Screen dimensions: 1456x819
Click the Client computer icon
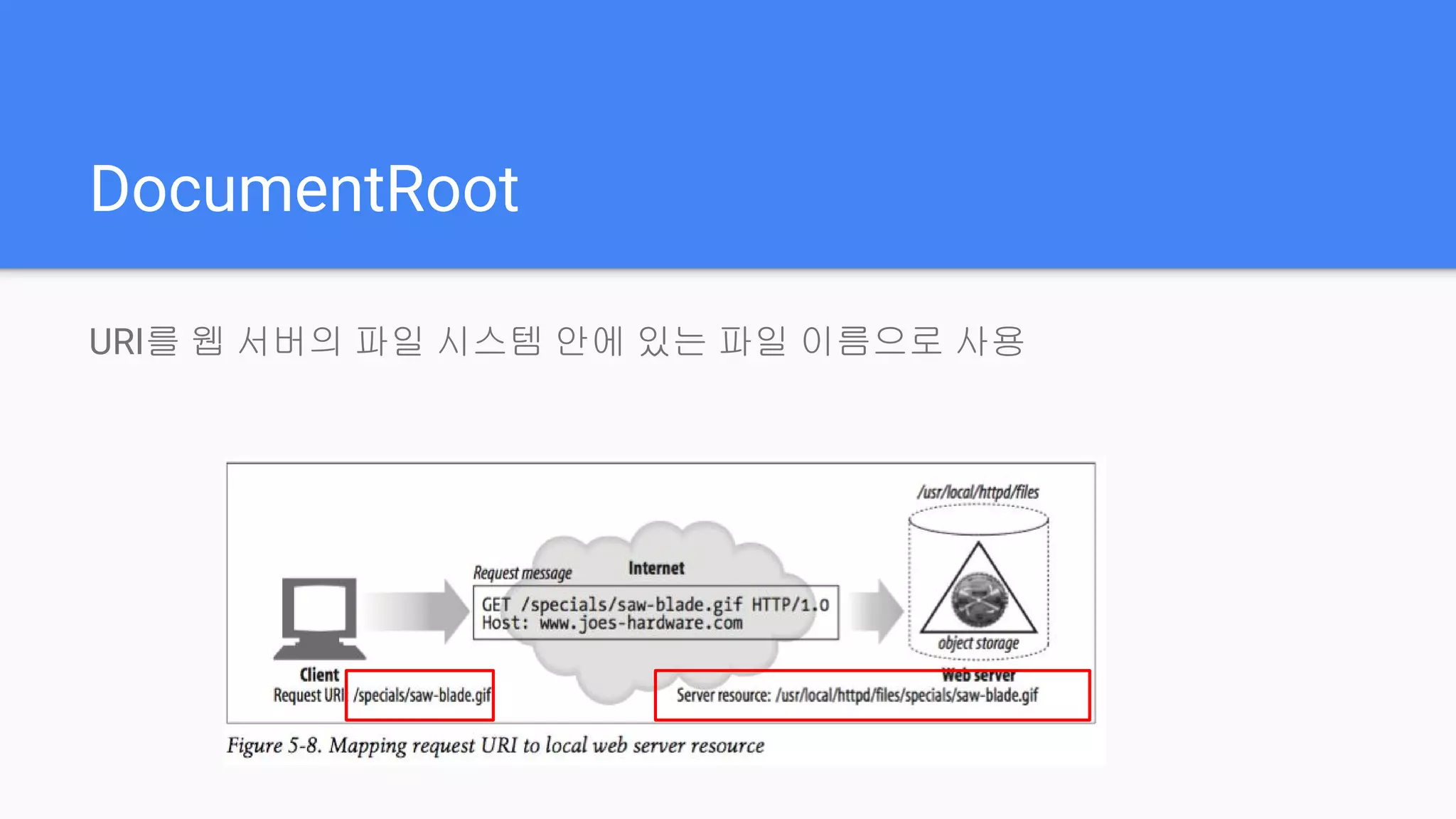pos(319,619)
